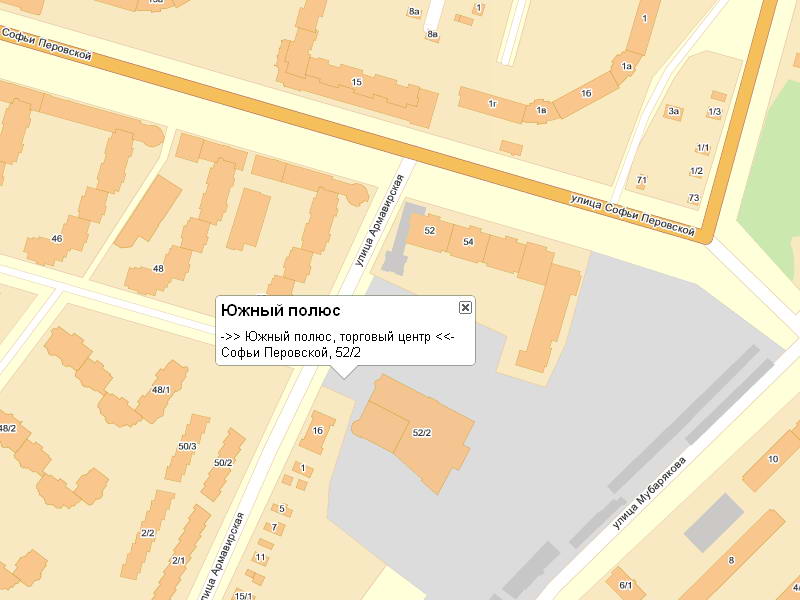Click the small building 7 label
This screenshot has width=800, height=600.
[274, 528]
